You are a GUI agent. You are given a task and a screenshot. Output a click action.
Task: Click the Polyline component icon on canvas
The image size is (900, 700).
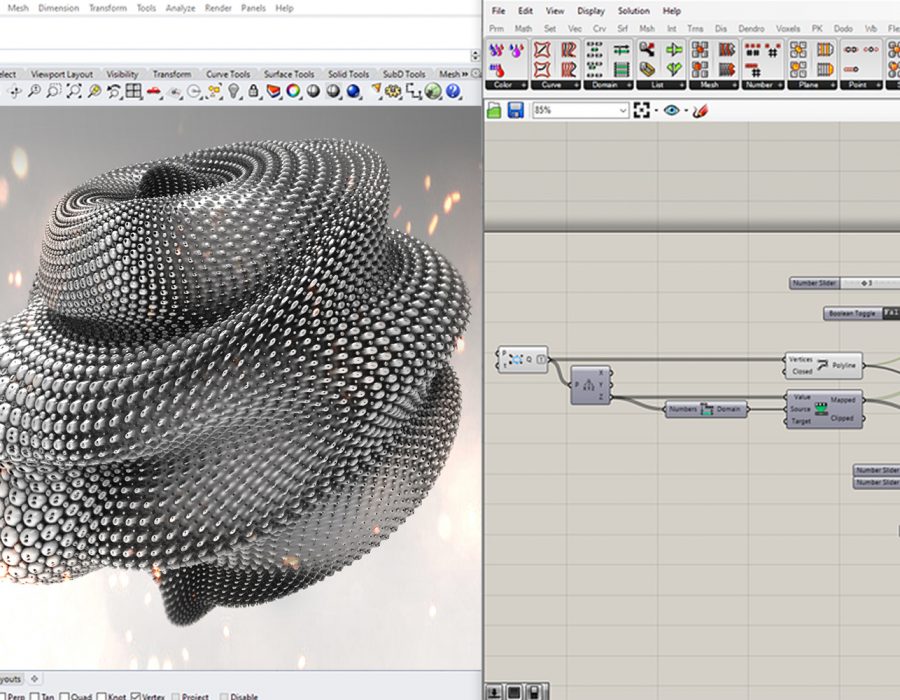[x=822, y=365]
